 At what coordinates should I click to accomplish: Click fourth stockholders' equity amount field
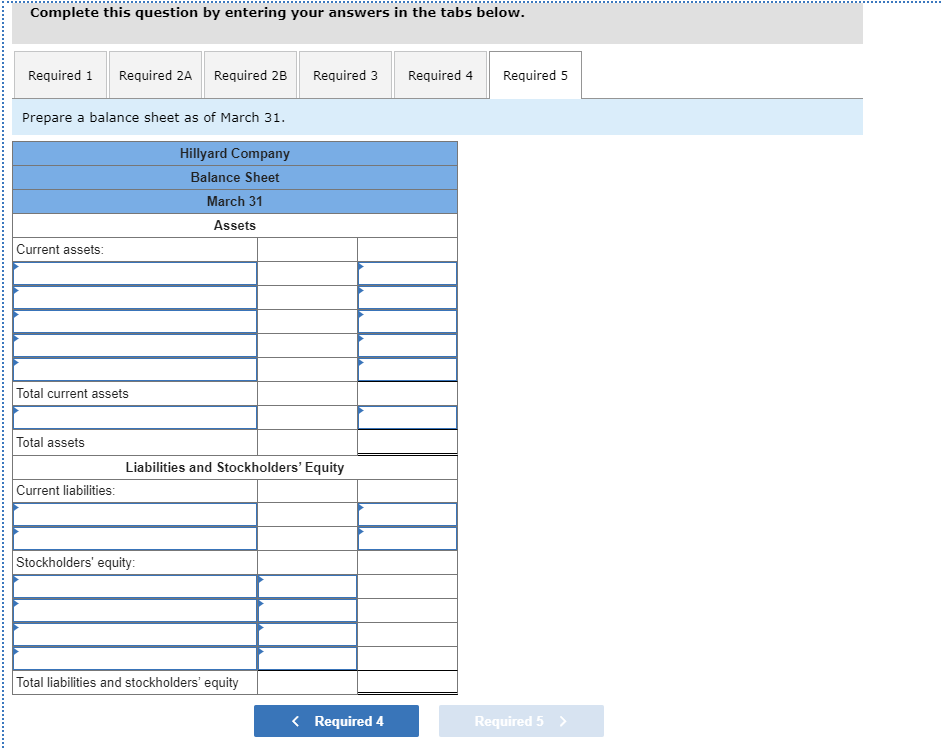(308, 659)
